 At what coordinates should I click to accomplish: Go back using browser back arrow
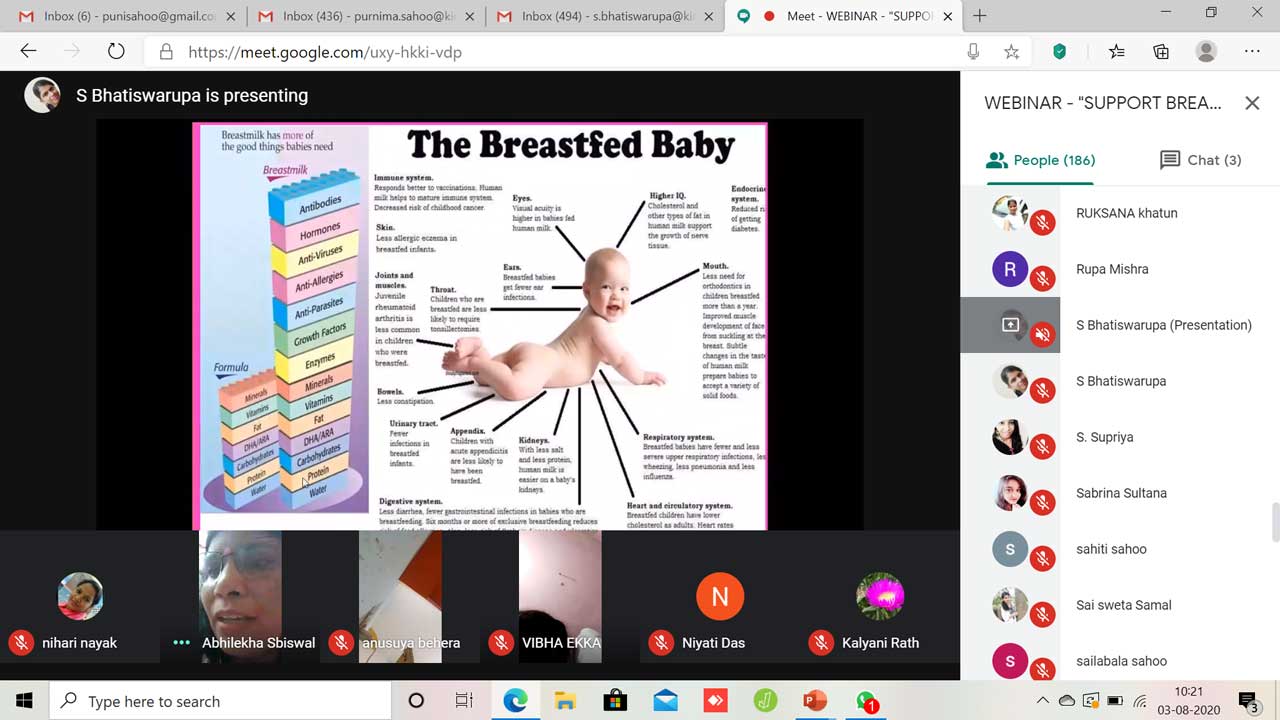point(28,52)
